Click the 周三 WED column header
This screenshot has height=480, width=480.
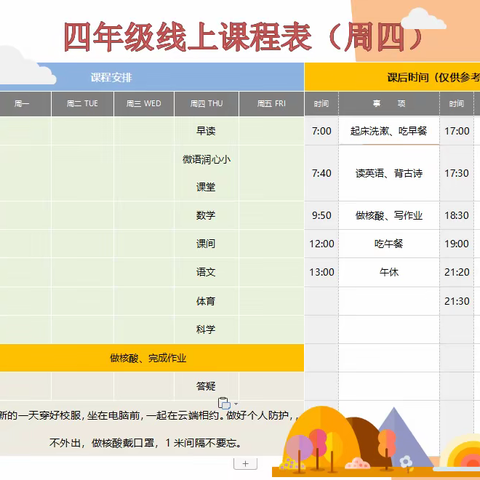pos(144,104)
